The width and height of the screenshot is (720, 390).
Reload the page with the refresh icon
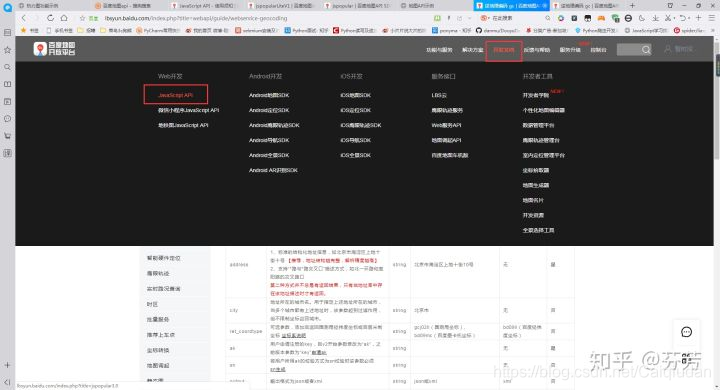[51, 18]
